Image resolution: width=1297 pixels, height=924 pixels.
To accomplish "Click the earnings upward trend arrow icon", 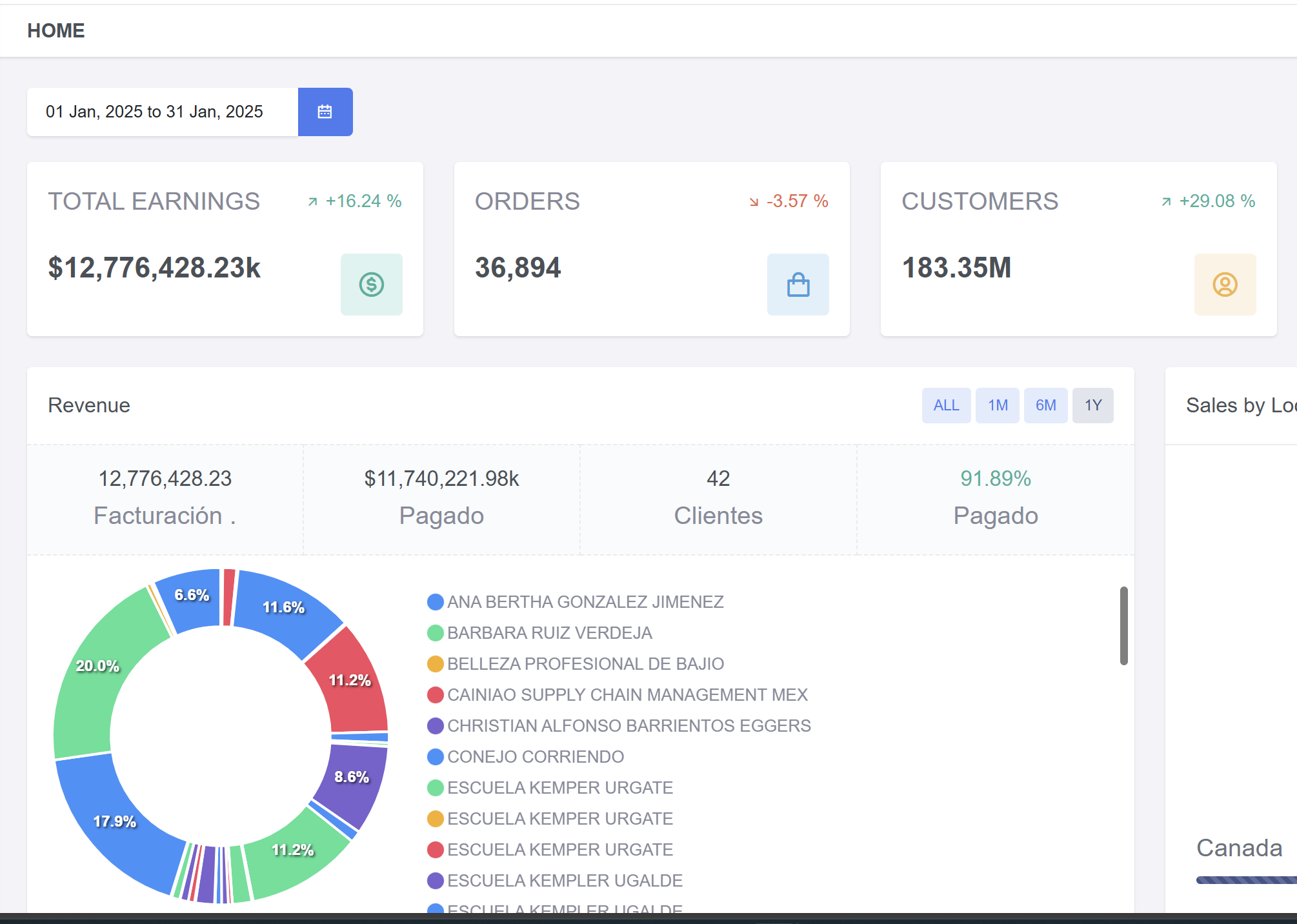I will point(313,202).
